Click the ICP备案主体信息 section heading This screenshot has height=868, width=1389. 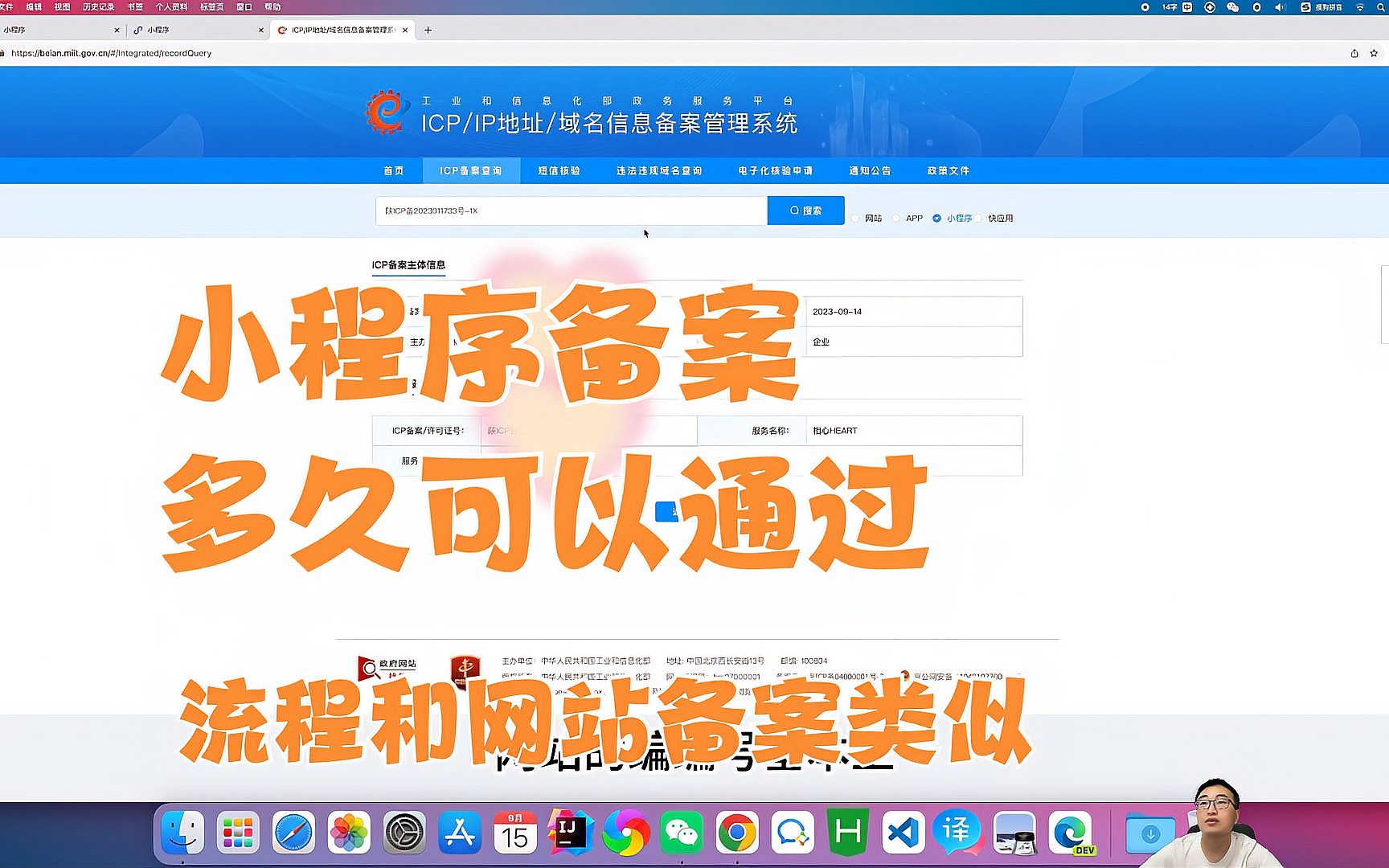[408, 264]
